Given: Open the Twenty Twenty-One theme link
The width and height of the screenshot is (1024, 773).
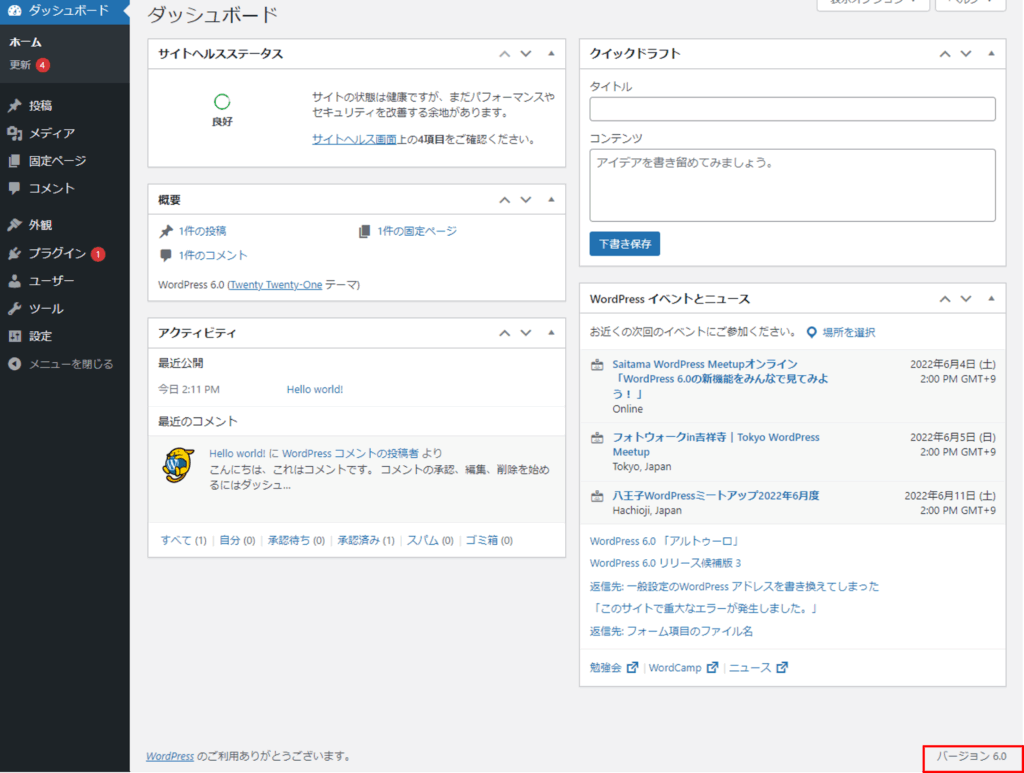Looking at the screenshot, I should [275, 285].
